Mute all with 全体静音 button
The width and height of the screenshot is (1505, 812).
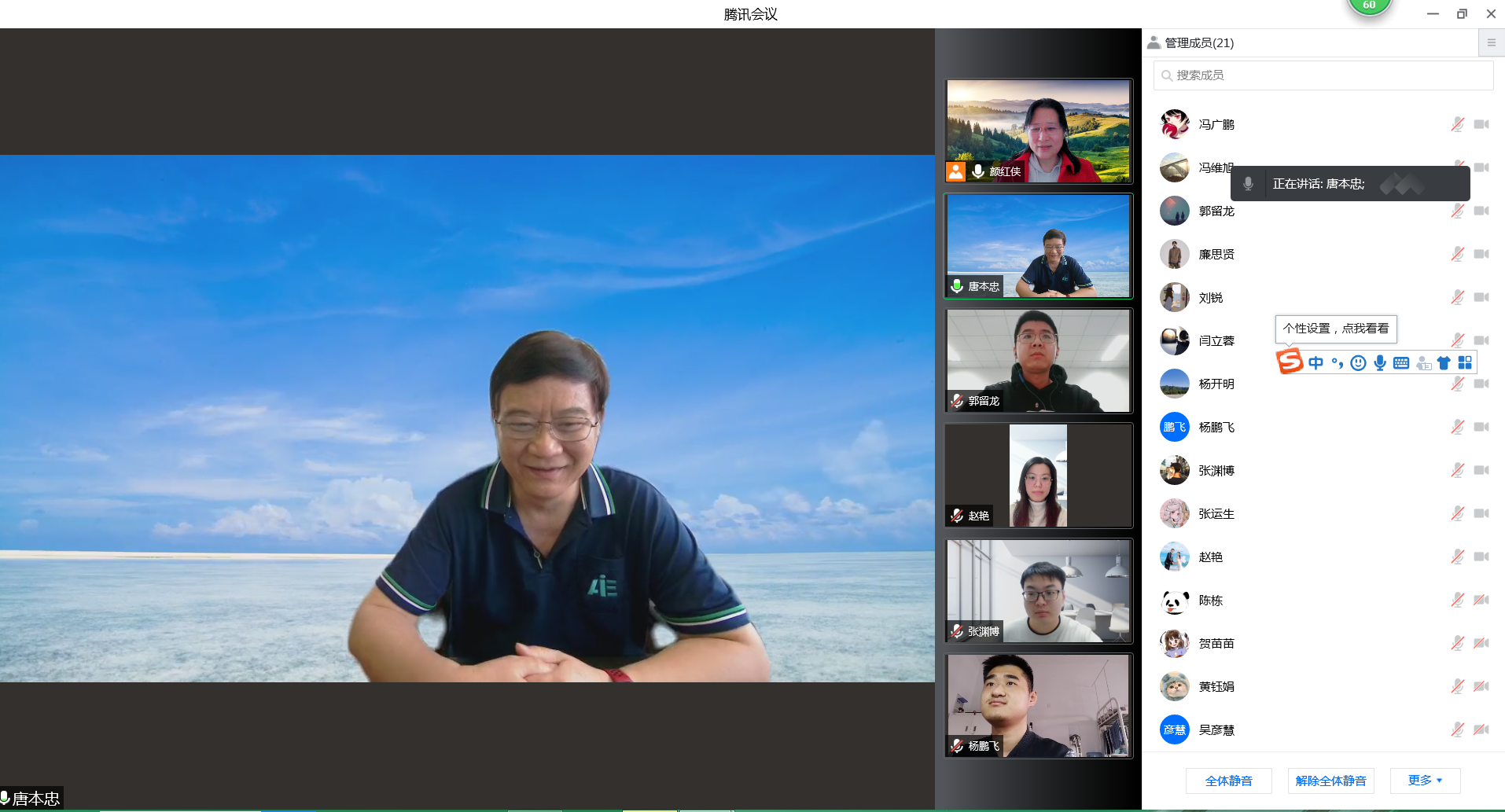point(1228,781)
